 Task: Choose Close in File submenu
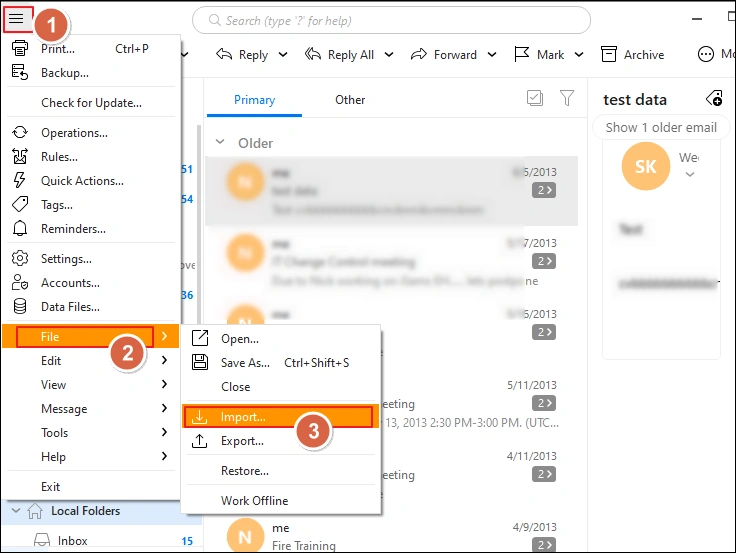coord(281,386)
